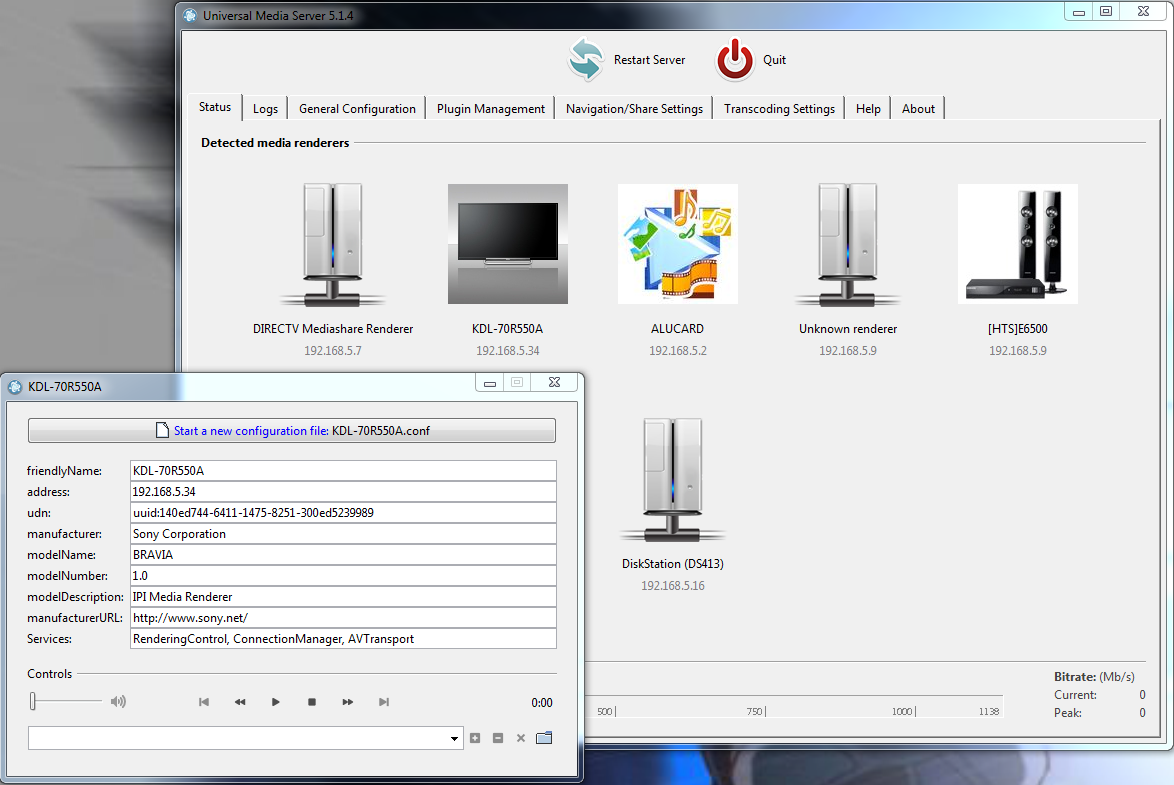The image size is (1174, 785).
Task: Click the manufacturer field Sony Corporation
Action: pos(343,533)
